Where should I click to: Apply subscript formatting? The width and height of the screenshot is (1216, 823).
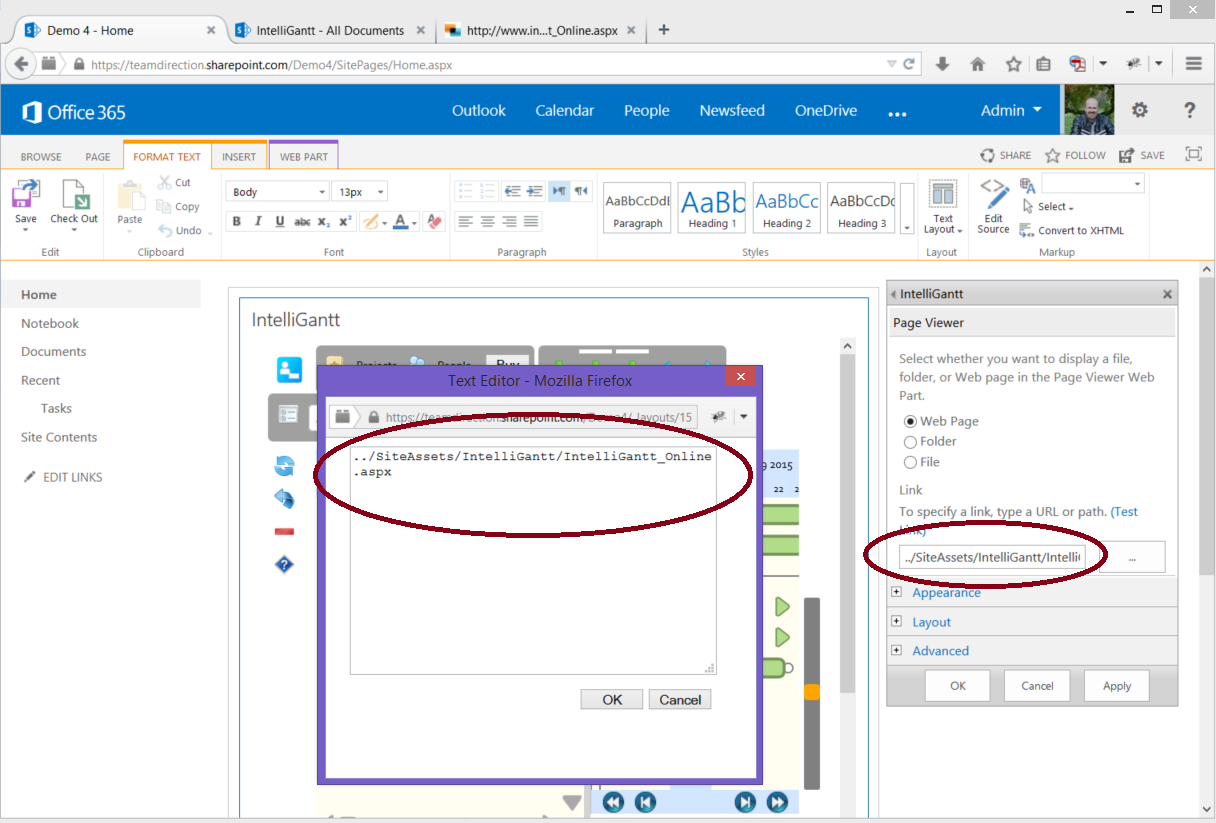[323, 221]
